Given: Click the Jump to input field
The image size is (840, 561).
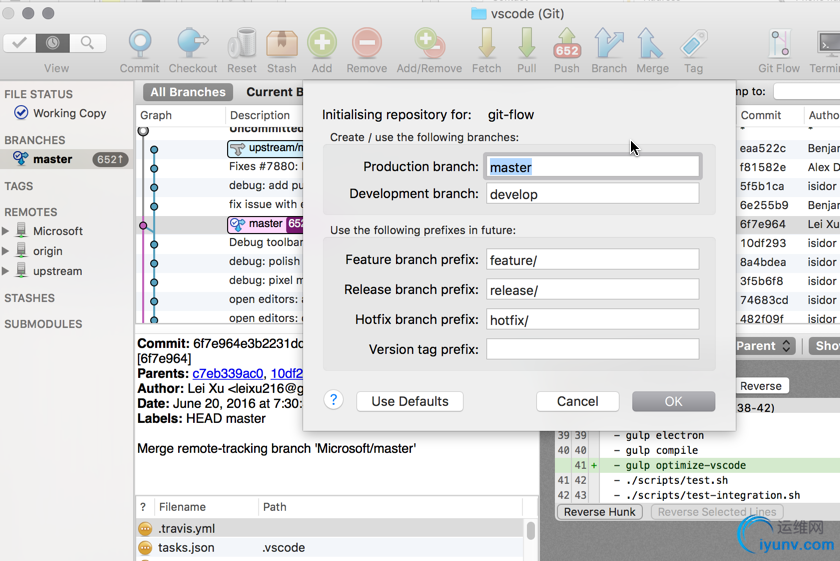Looking at the screenshot, I should tap(807, 92).
